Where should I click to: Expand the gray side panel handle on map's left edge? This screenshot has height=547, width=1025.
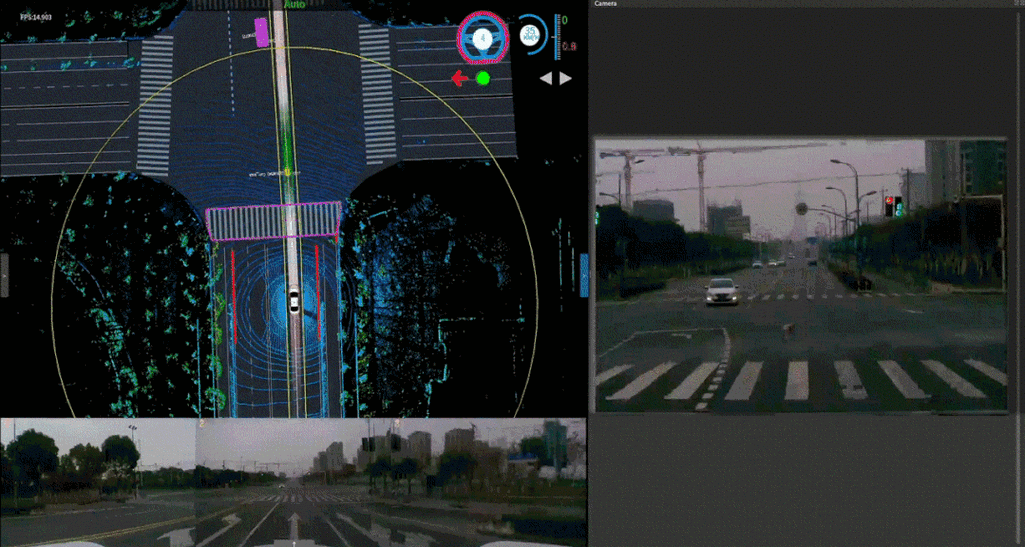(x=4, y=275)
